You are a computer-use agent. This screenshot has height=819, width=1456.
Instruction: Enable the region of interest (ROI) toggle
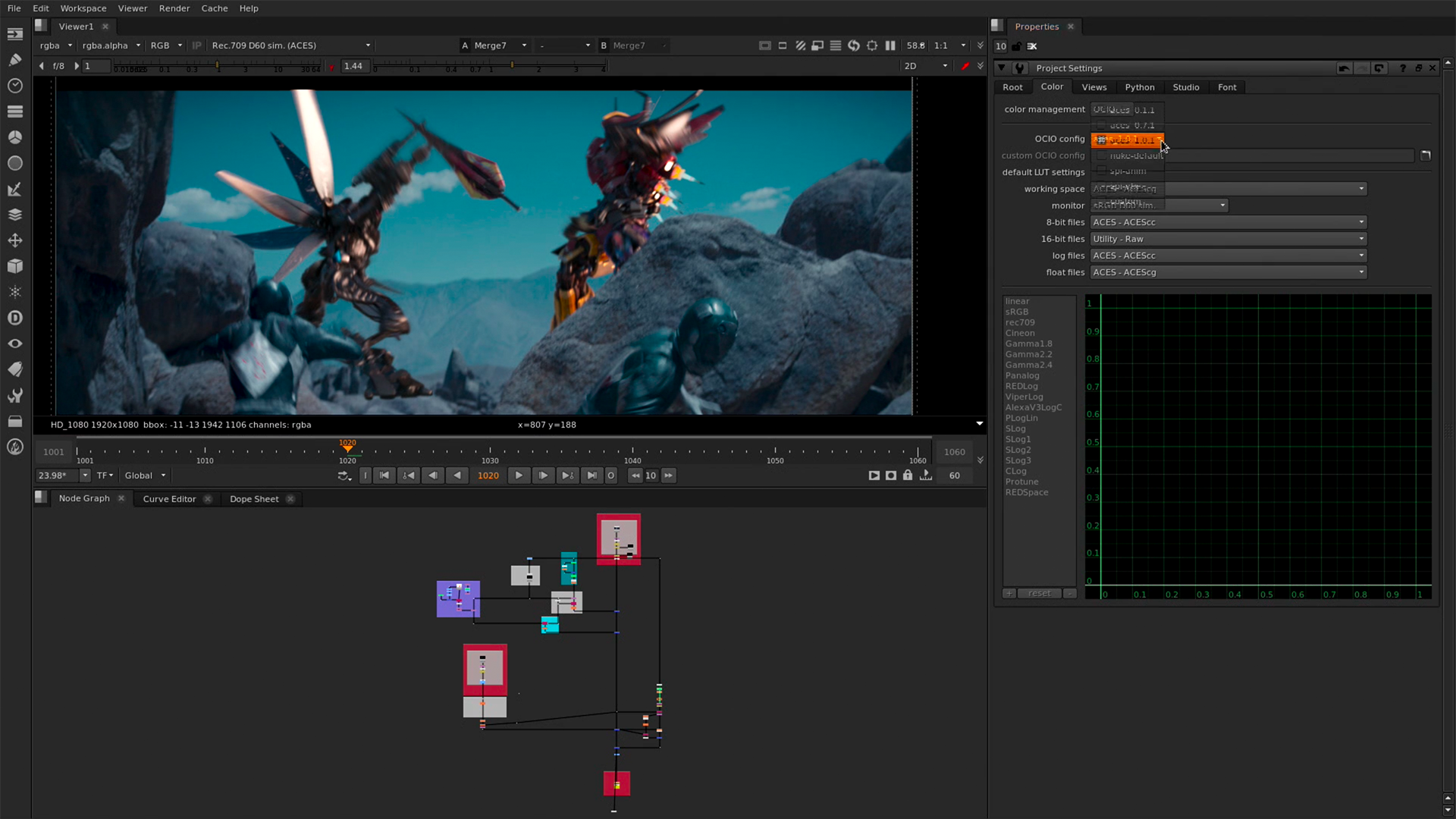tap(872, 45)
